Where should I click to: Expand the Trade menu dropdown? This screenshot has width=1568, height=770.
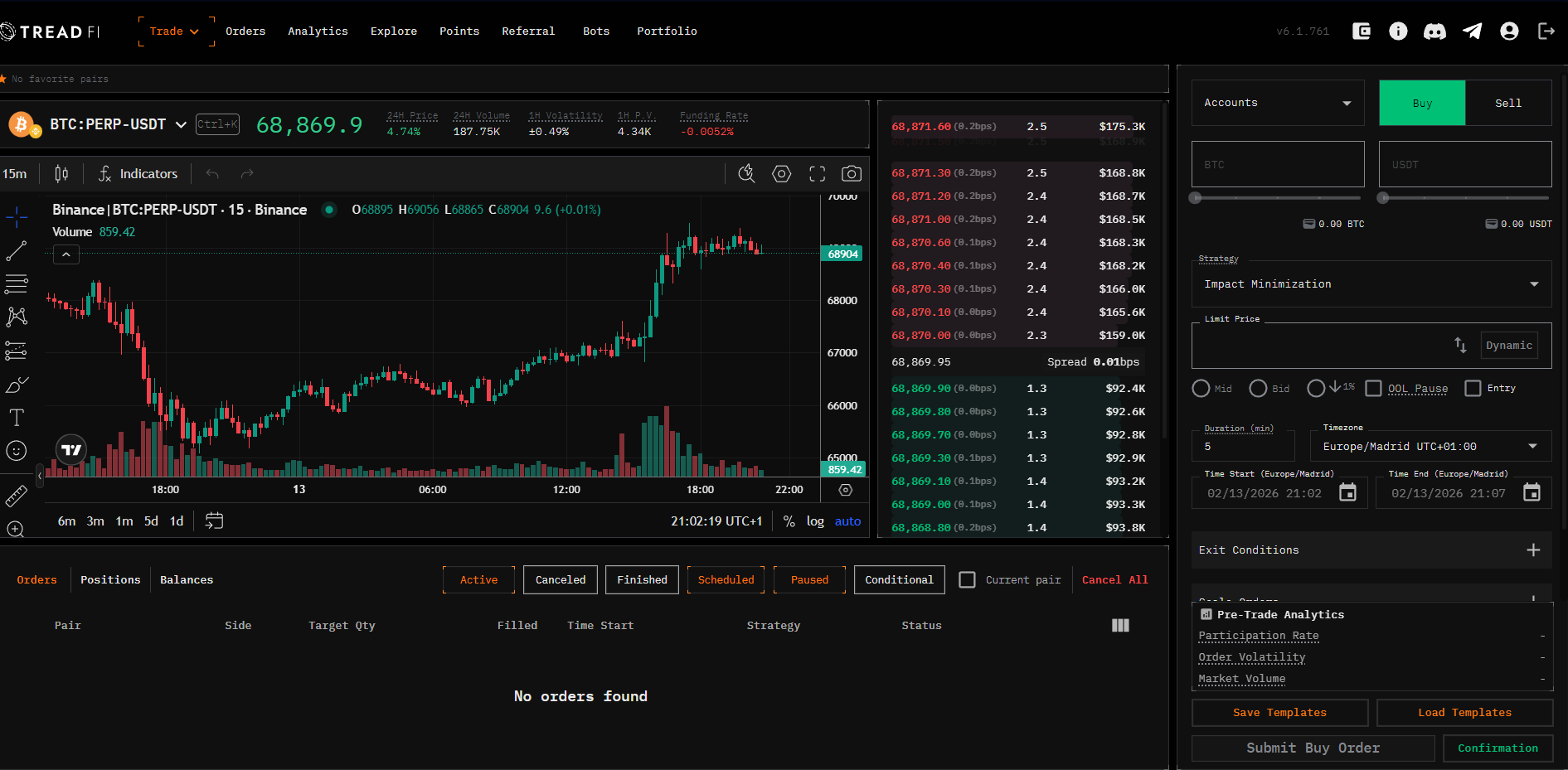tap(175, 31)
